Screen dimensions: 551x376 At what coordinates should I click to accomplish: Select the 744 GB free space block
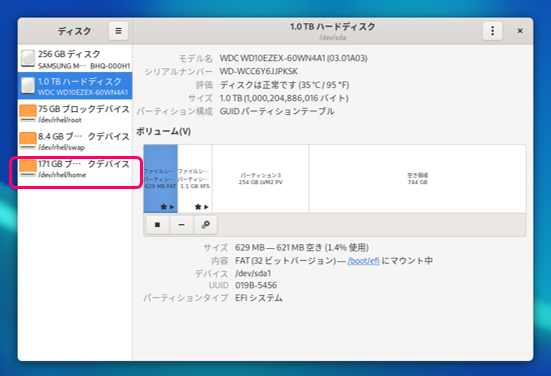tap(417, 179)
